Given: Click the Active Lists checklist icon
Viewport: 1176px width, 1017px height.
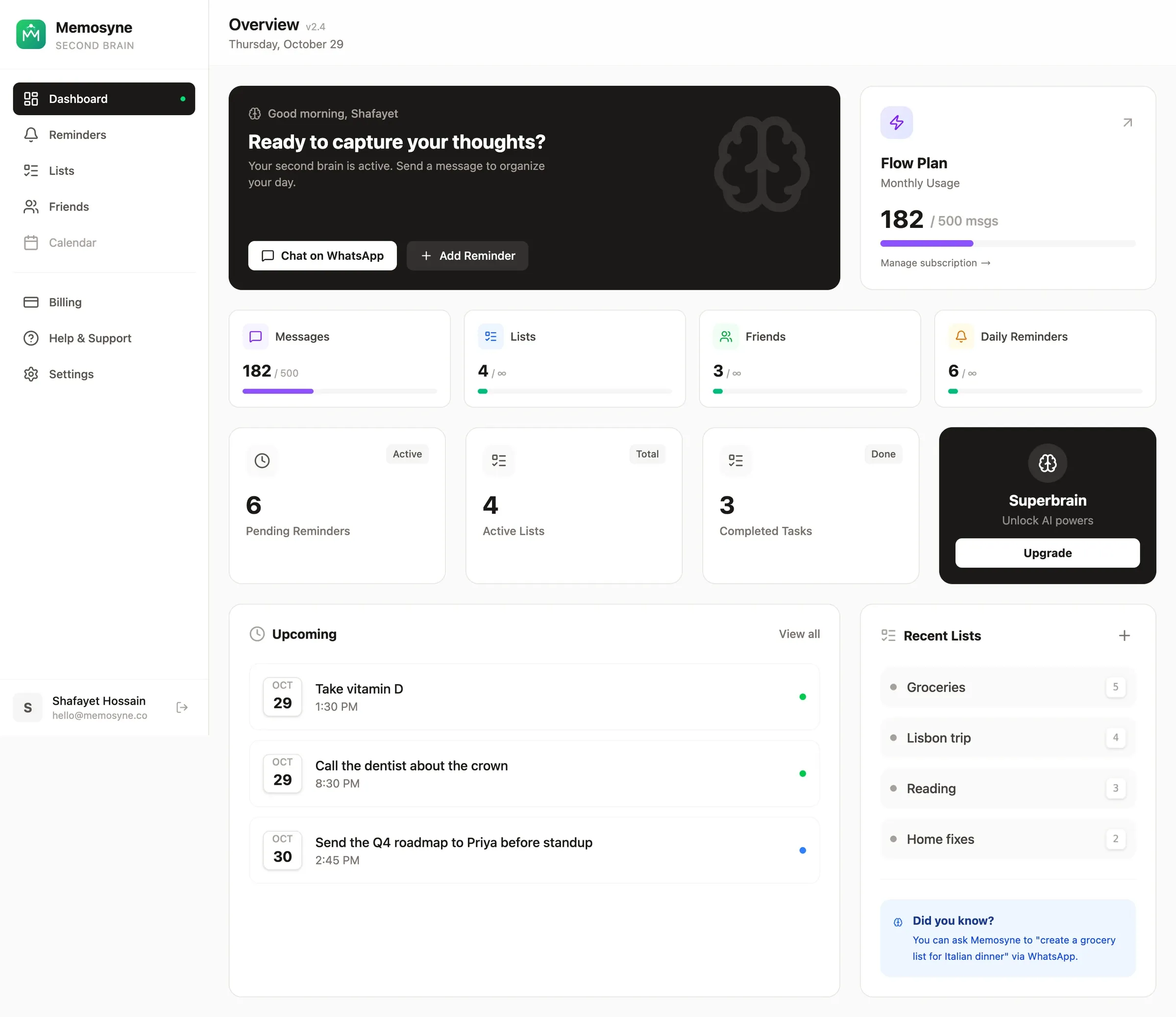Looking at the screenshot, I should (x=498, y=461).
